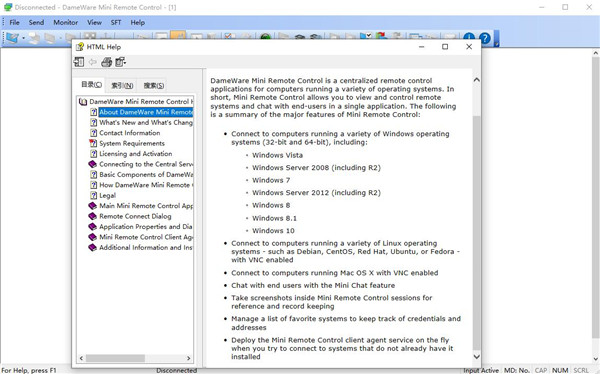Click 'Windows 10' in the help text
The width and height of the screenshot is (600, 374).
coord(273,230)
